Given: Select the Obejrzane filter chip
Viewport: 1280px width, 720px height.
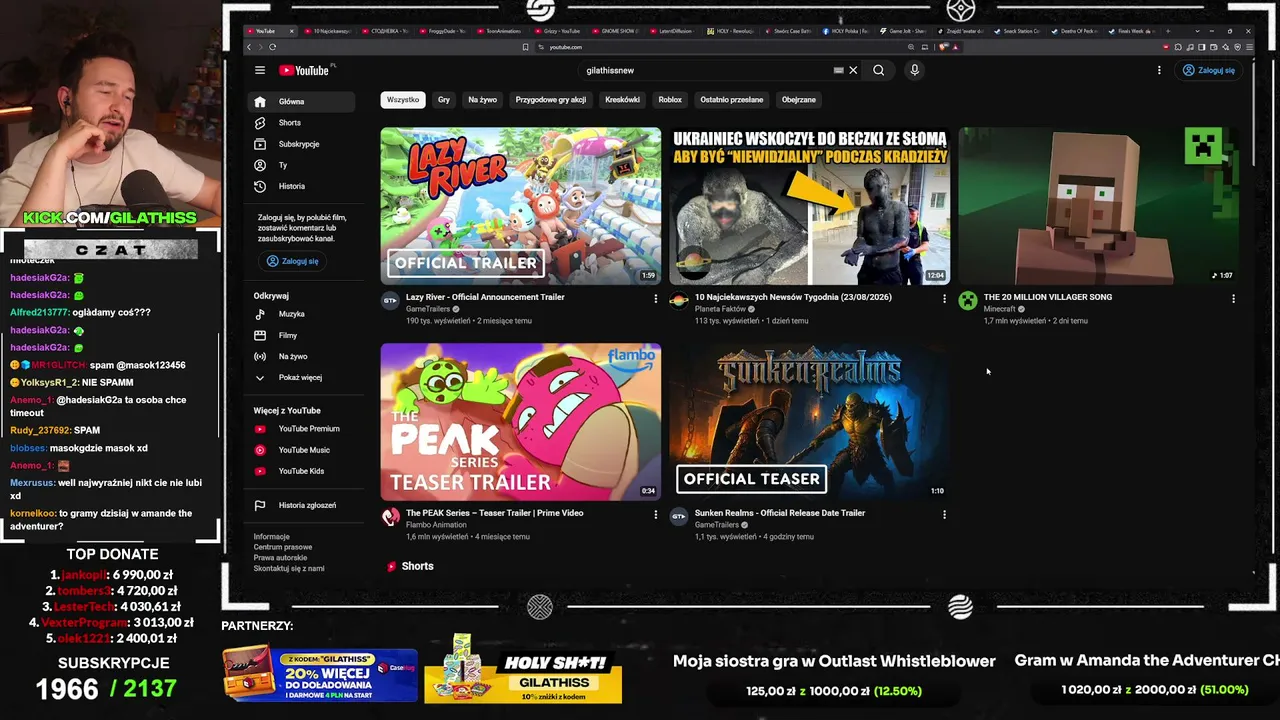Looking at the screenshot, I should [799, 100].
